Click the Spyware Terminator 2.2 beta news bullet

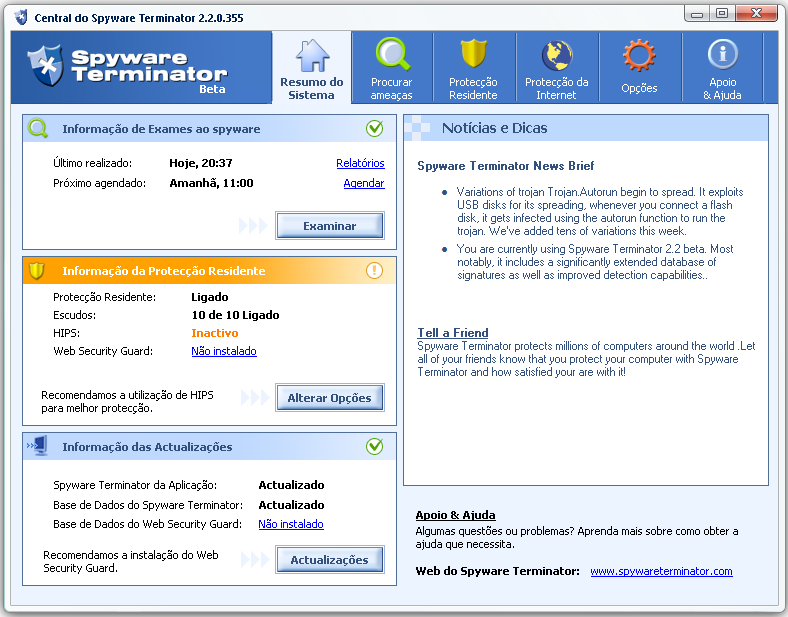595,262
